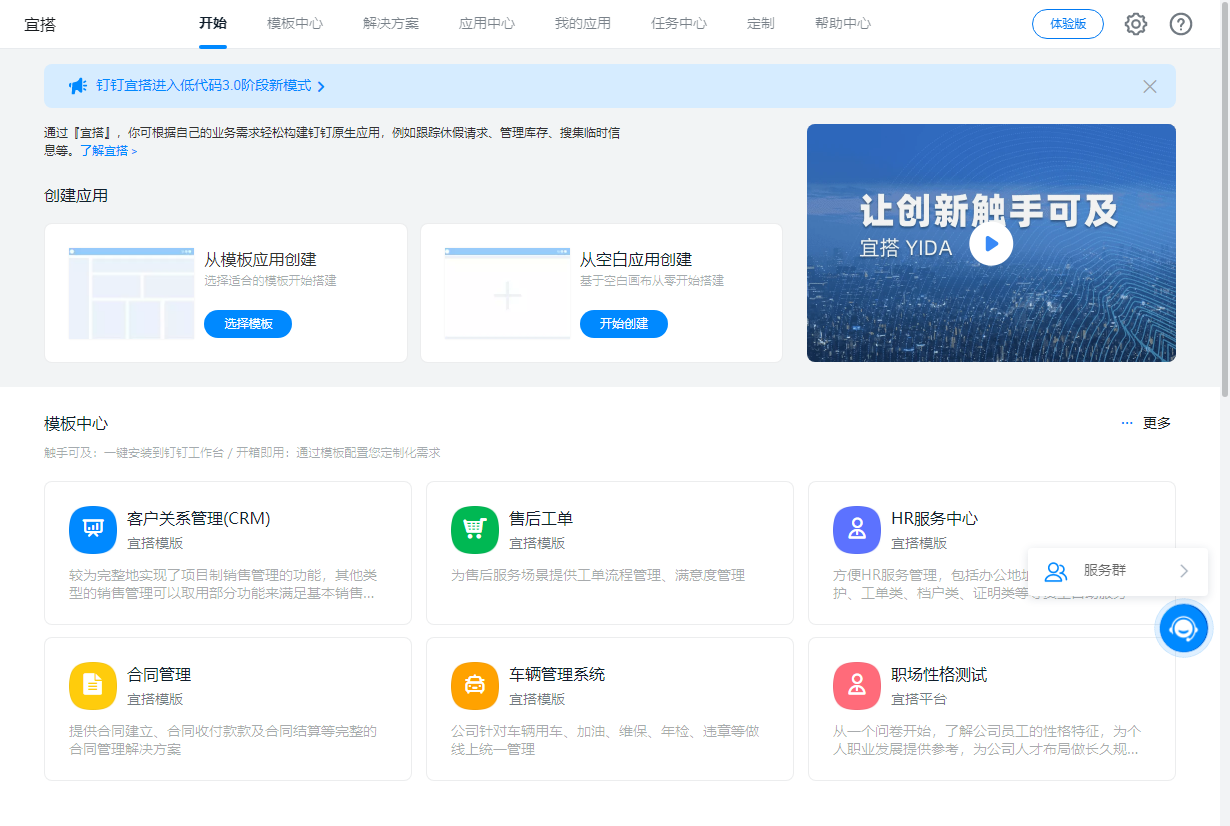The height and width of the screenshot is (826, 1230).
Task: Click the 服务群 people icon
Action: pos(1056,571)
